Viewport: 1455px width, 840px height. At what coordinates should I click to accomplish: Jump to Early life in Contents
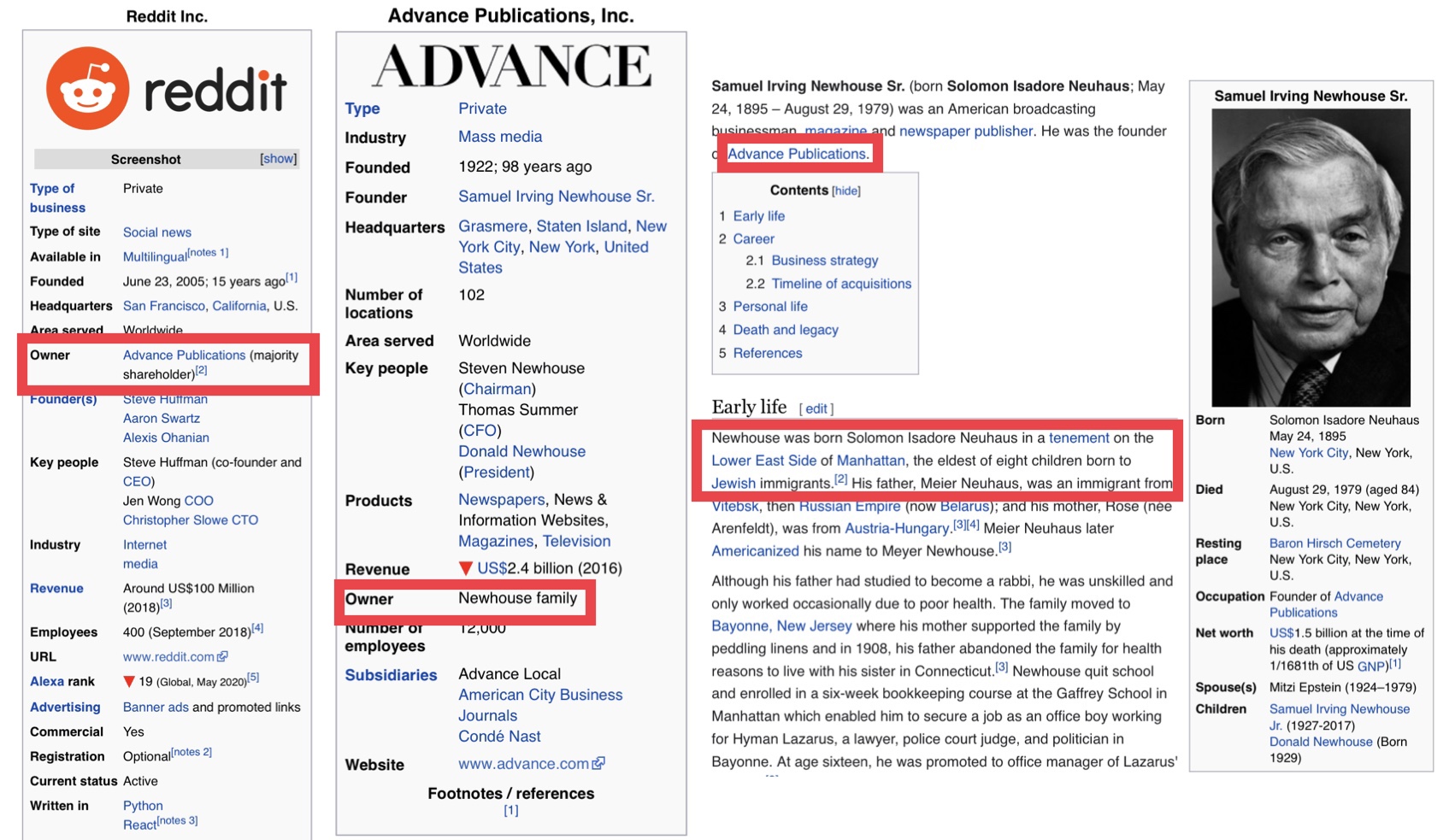point(759,216)
